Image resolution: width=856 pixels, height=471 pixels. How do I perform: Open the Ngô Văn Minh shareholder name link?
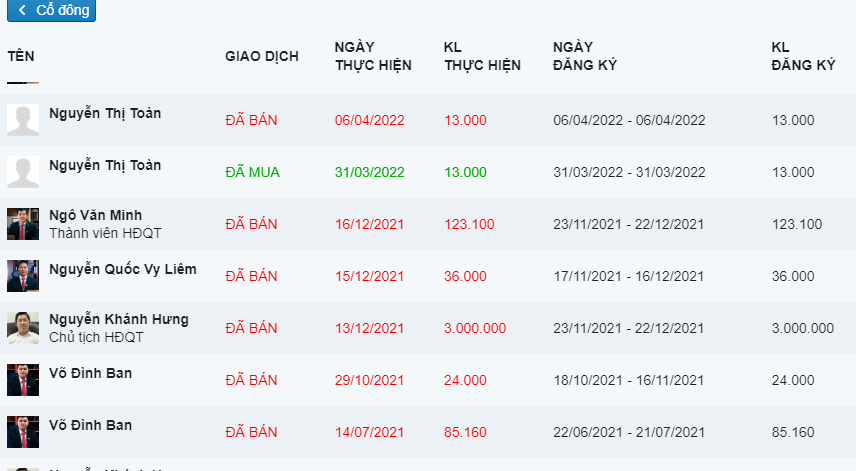(x=96, y=215)
